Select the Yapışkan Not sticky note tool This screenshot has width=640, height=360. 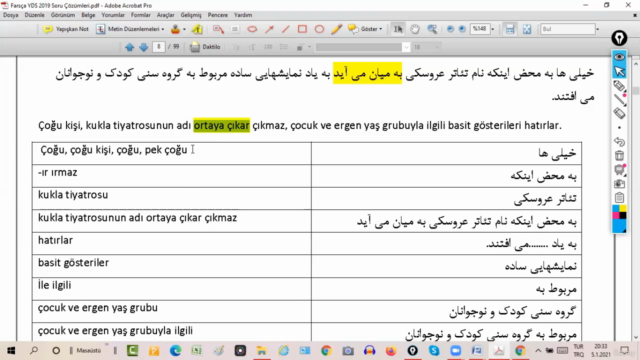point(66,29)
